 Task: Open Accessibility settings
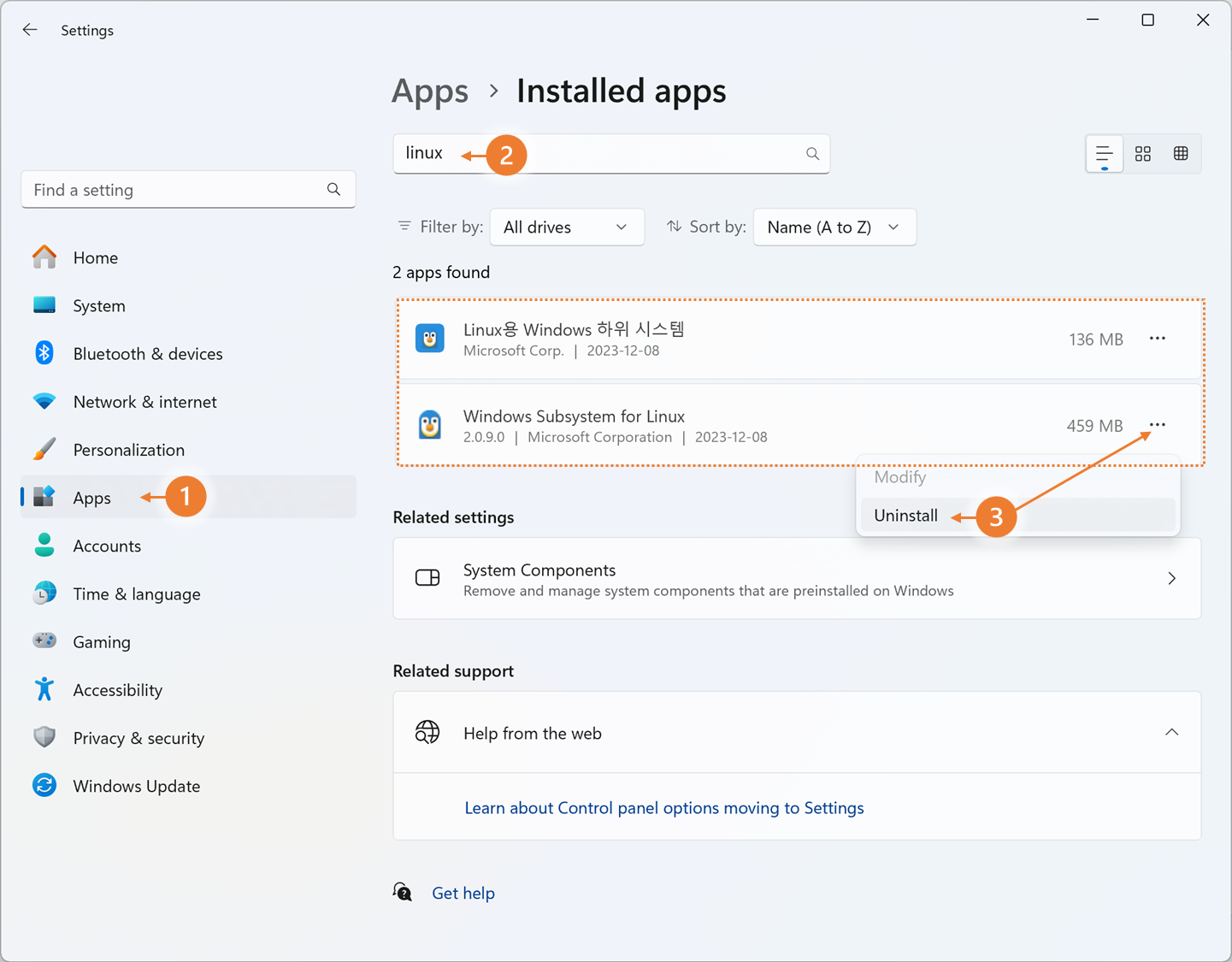(x=188, y=689)
